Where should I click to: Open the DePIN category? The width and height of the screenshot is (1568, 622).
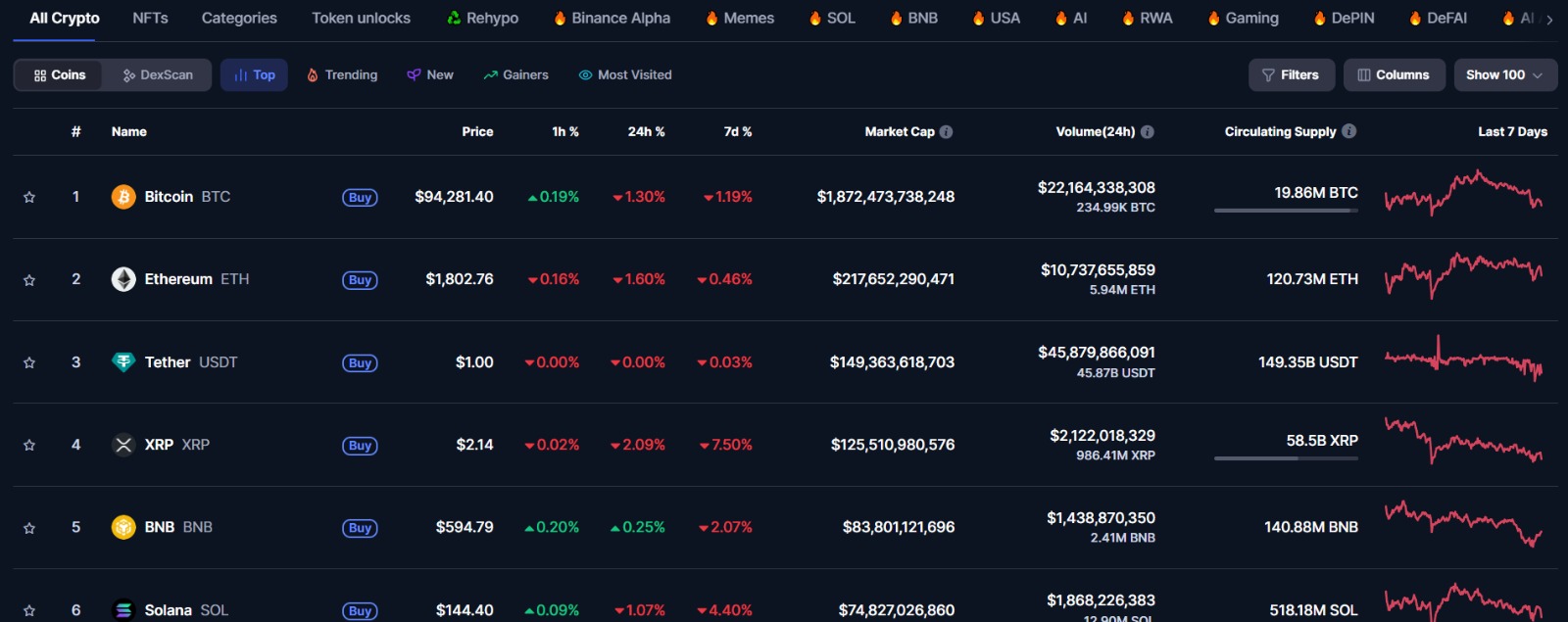[x=1344, y=18]
